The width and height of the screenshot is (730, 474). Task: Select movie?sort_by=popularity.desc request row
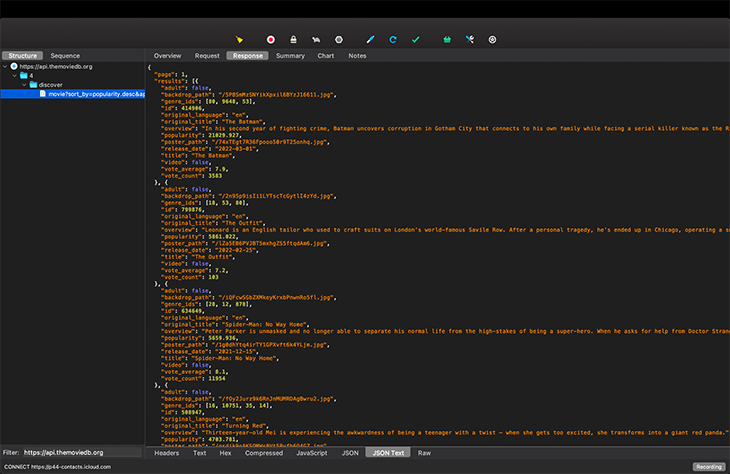pos(73,94)
